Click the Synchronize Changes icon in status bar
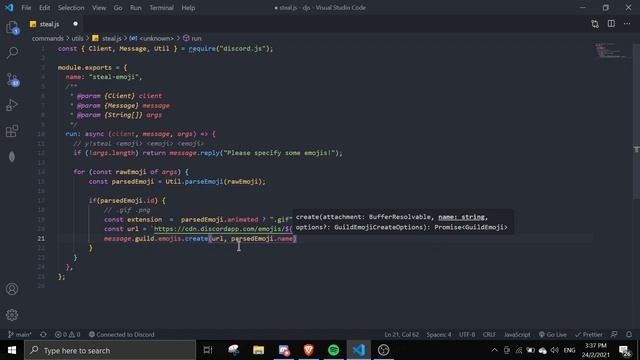 point(43,334)
